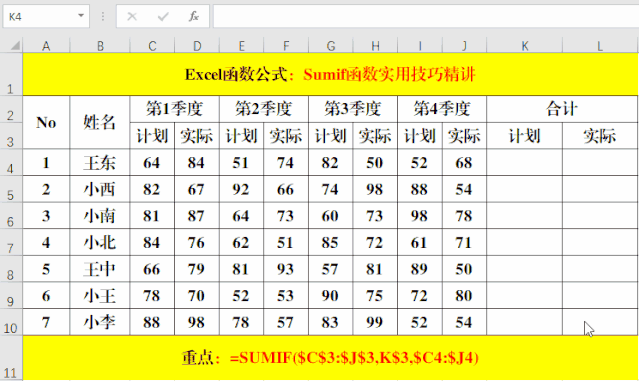Click 小西's Q2 plan value 92
639x381 pixels.
pos(242,189)
